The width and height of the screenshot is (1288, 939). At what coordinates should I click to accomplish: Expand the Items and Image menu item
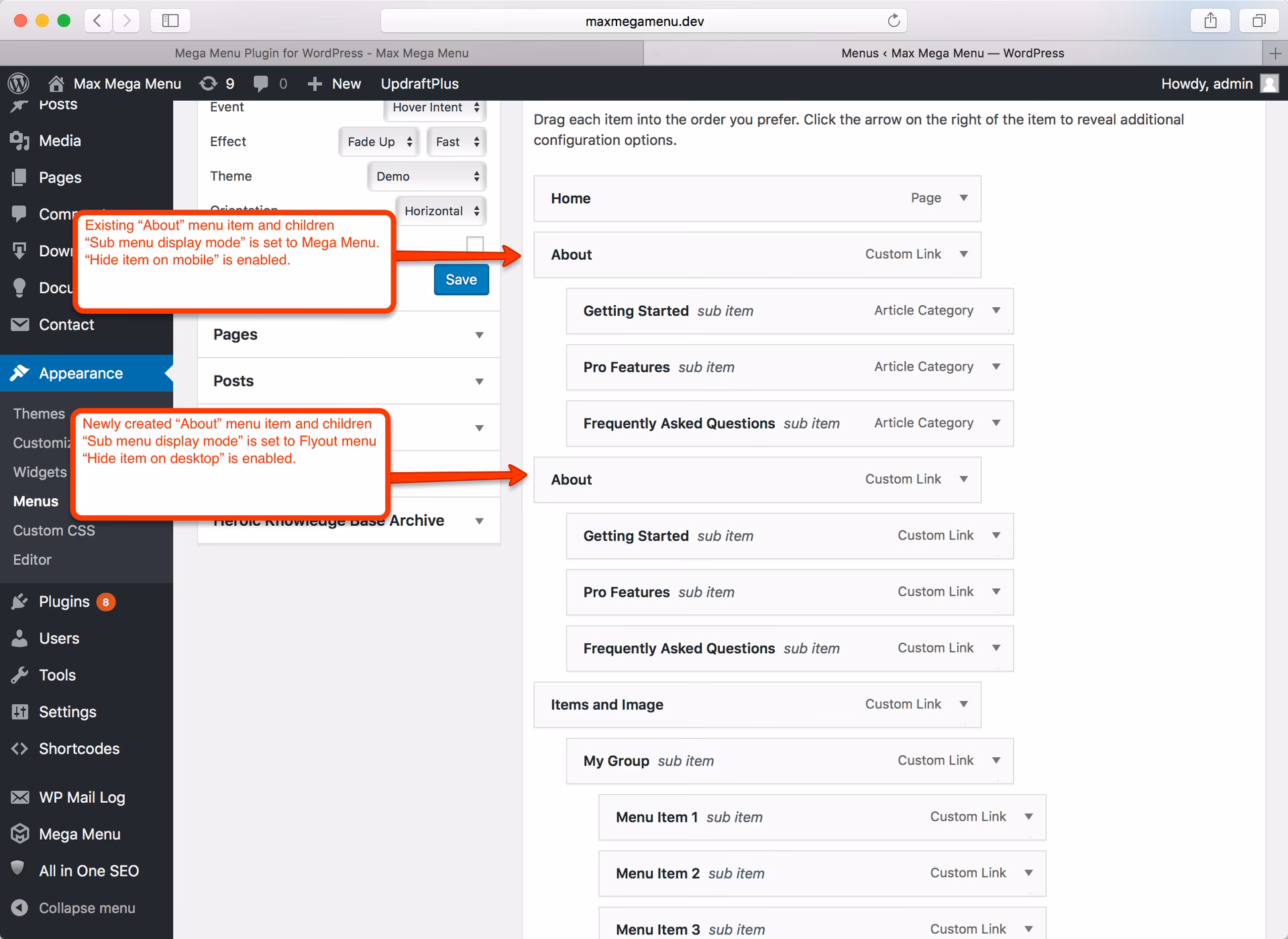pos(963,704)
